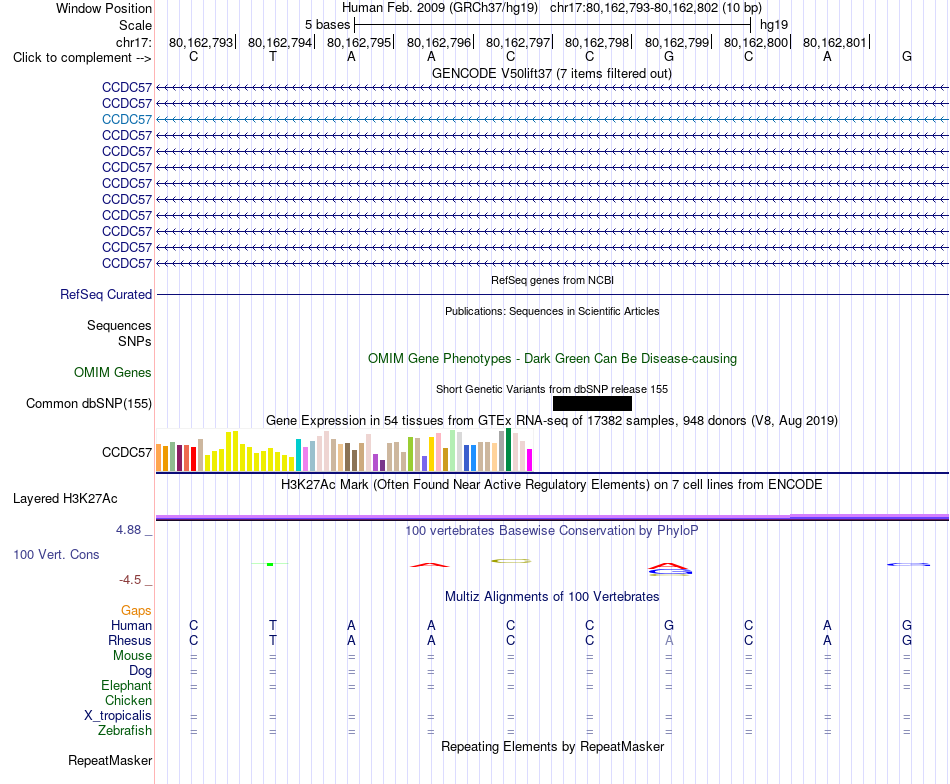Click the Zebrafish alignment row label
The image size is (950, 784).
(125, 730)
